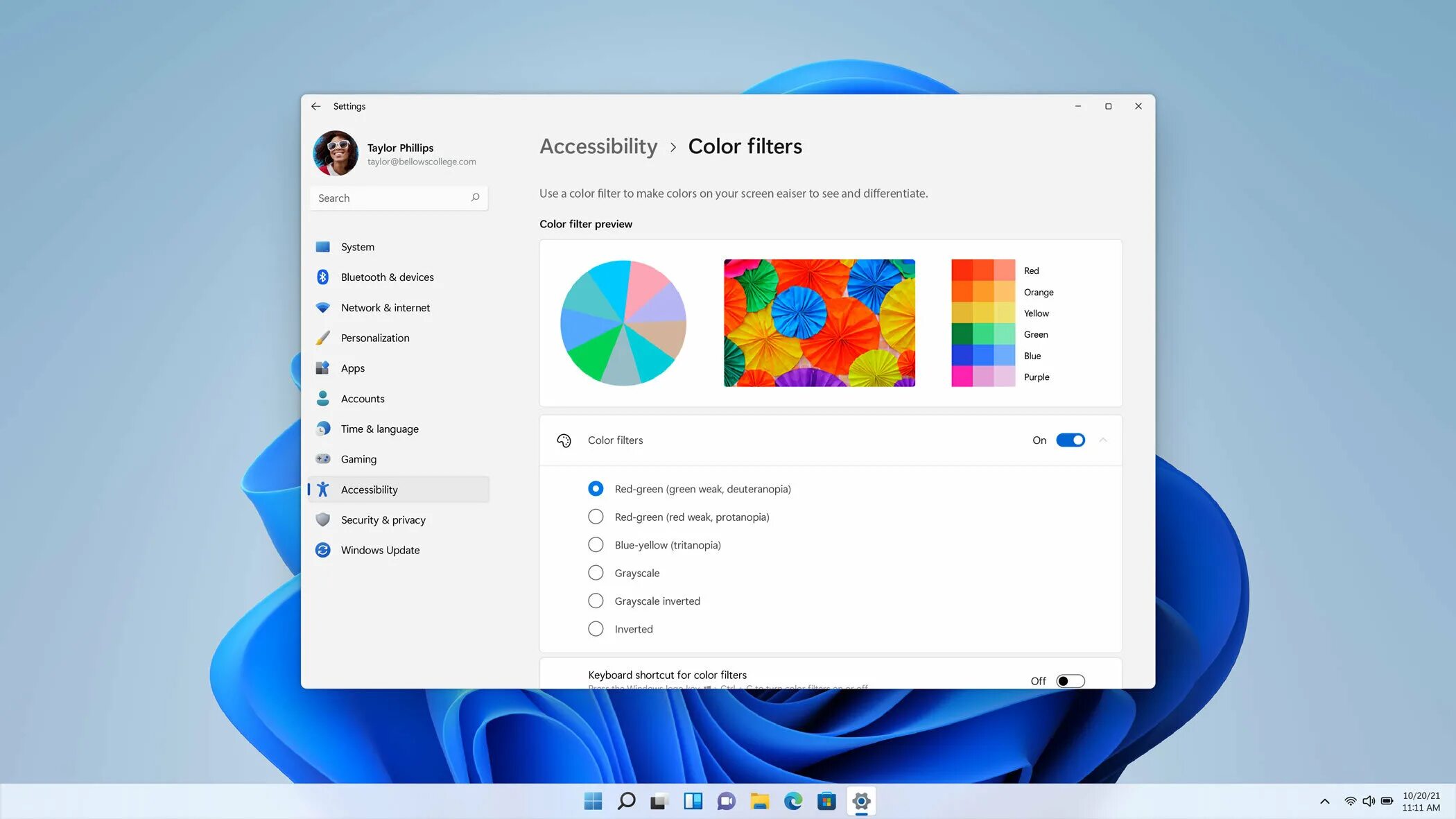This screenshot has height=819, width=1456.
Task: Toggle Color filters switch On
Action: point(1071,440)
